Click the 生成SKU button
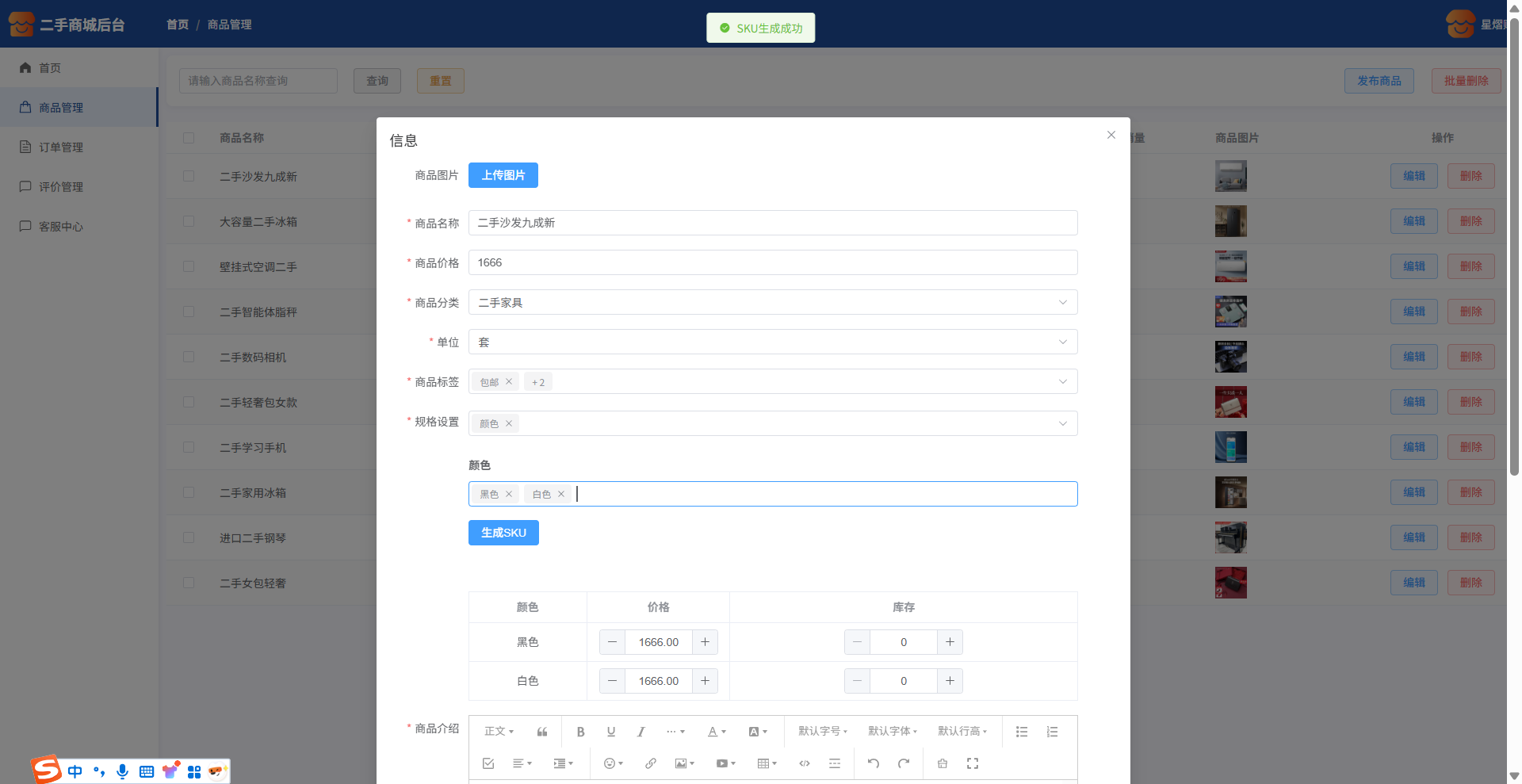The height and width of the screenshot is (784, 1522). pos(503,533)
